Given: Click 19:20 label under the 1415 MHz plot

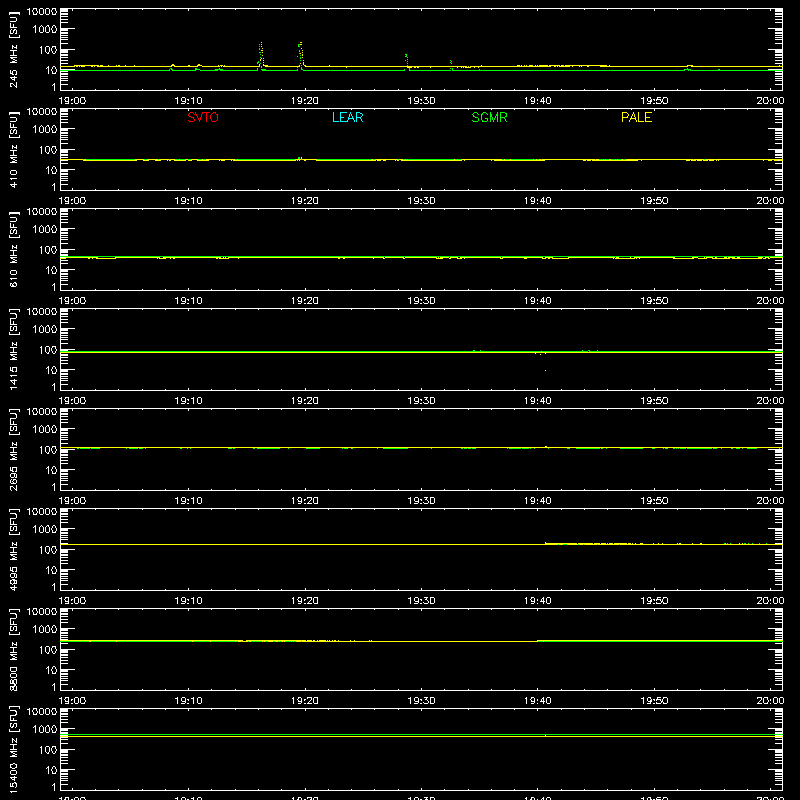Looking at the screenshot, I should point(305,401).
